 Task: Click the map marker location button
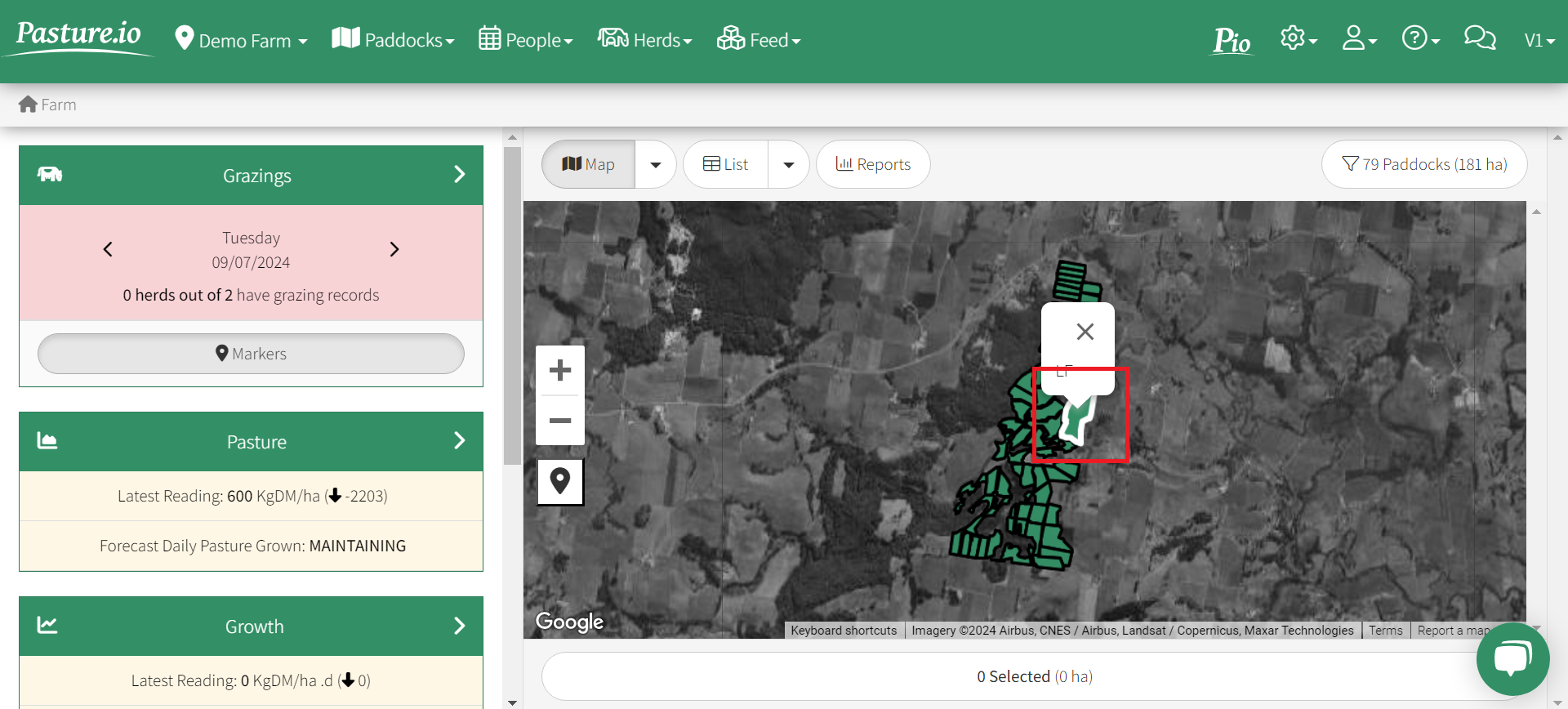(x=560, y=481)
